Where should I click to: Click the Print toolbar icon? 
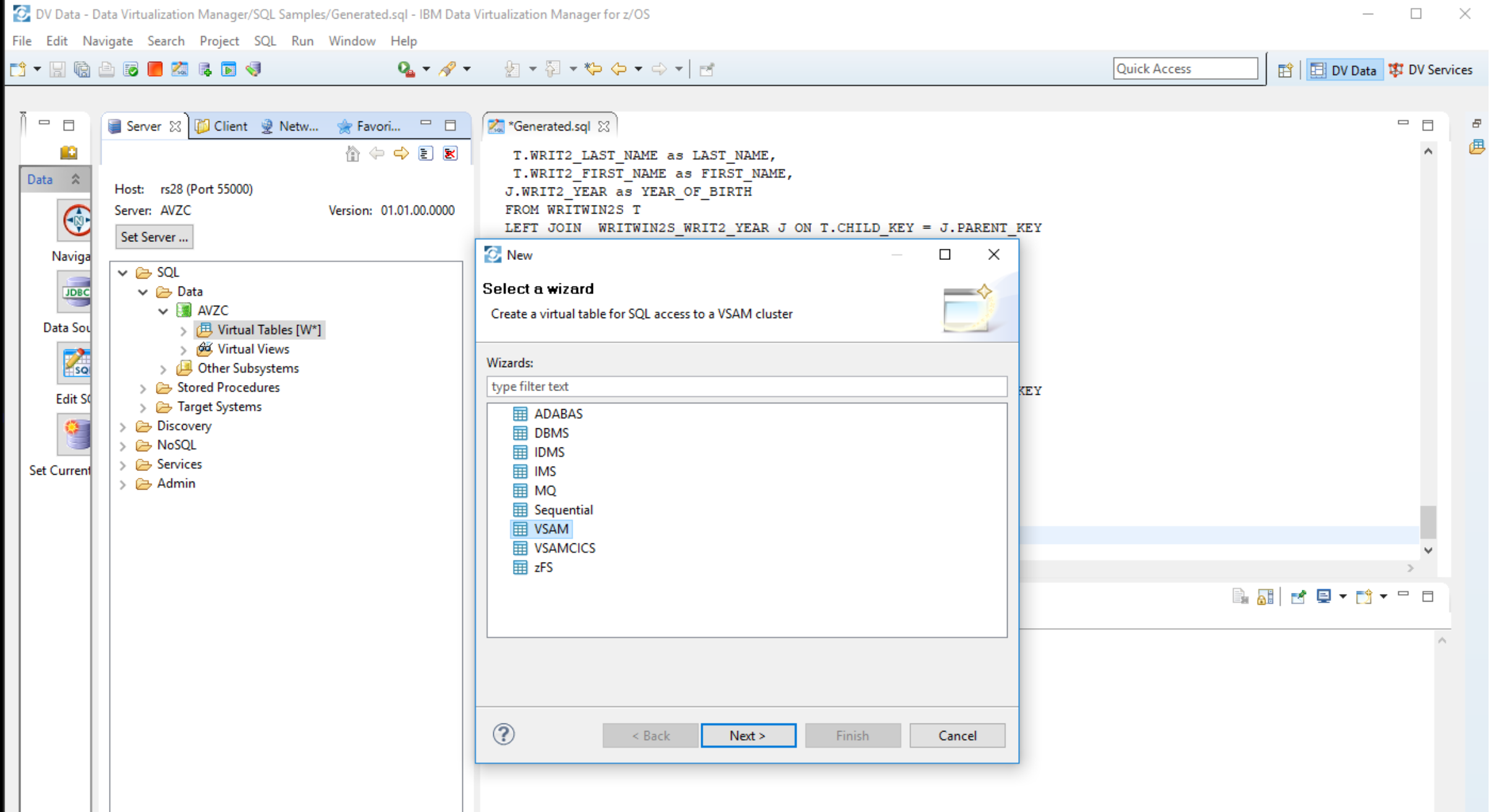tap(106, 69)
